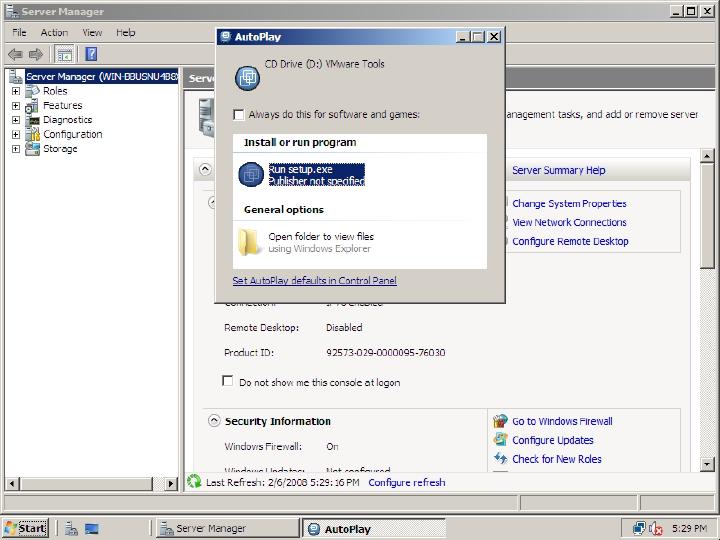Expand the Diagnostics tree node

16,120
